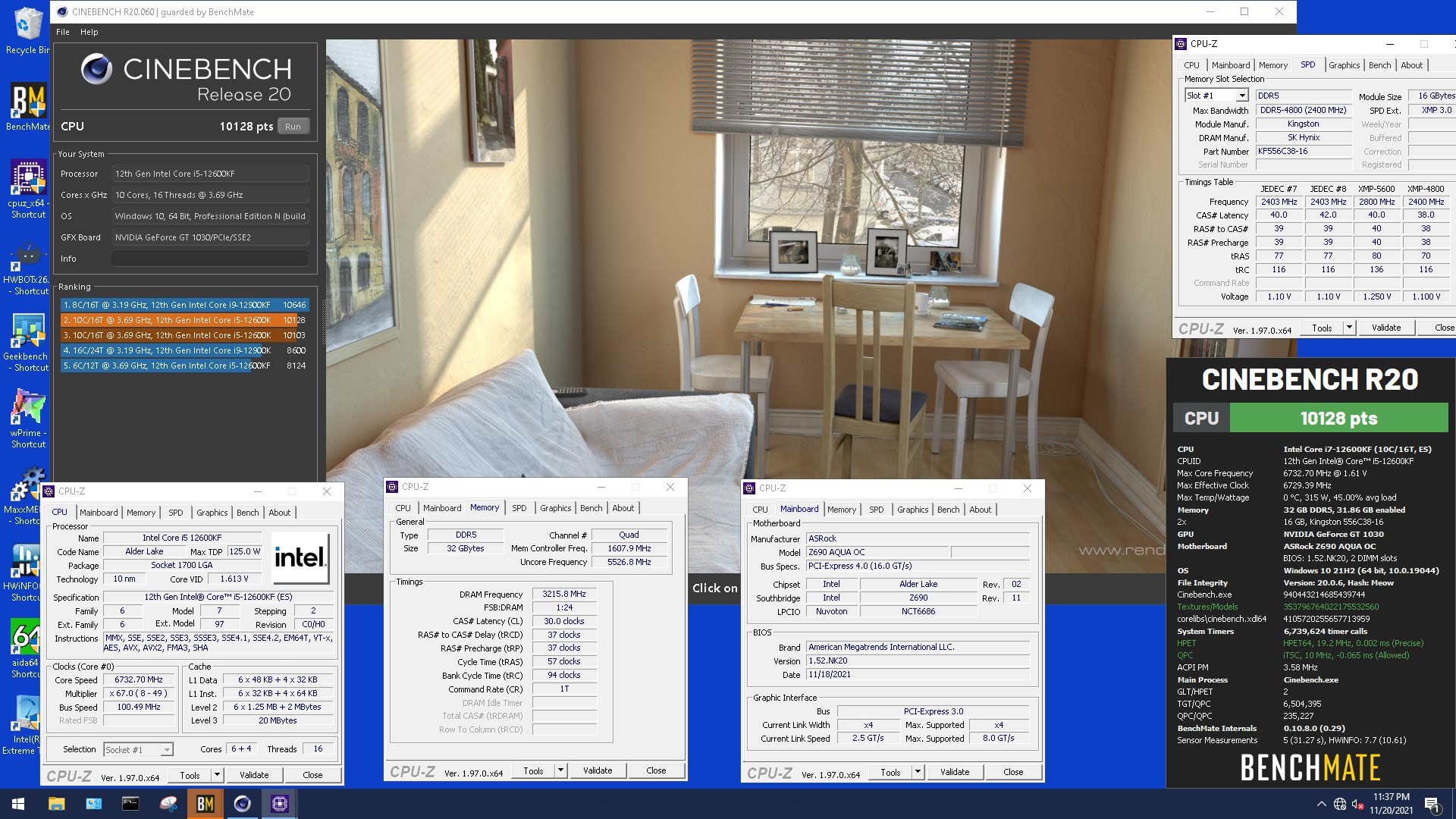Open the Command Prompt taskbar icon

tap(130, 804)
